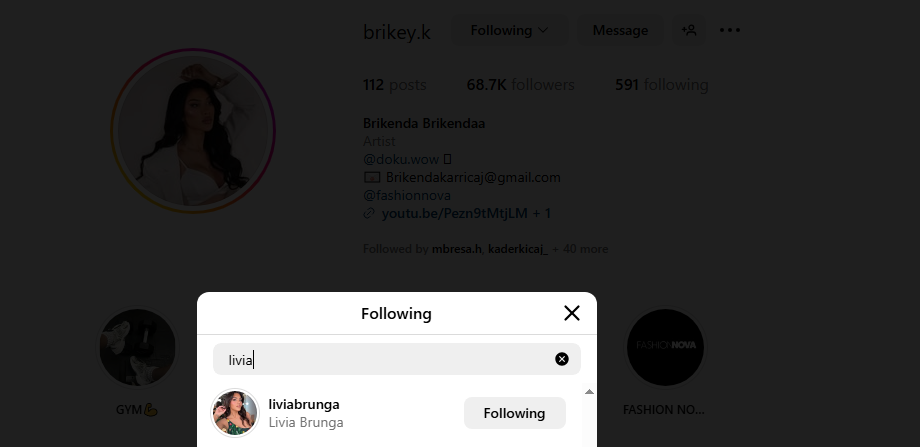Click in the following search field

pyautogui.click(x=390, y=359)
